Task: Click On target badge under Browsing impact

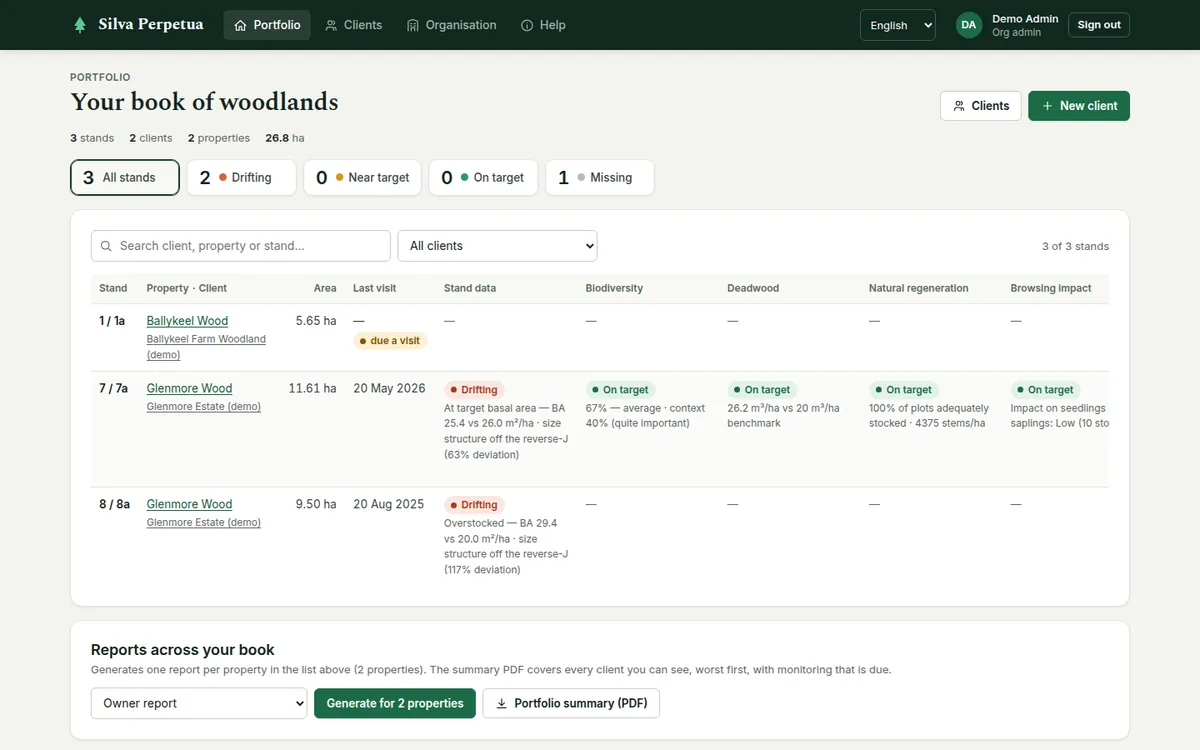Action: (1046, 390)
